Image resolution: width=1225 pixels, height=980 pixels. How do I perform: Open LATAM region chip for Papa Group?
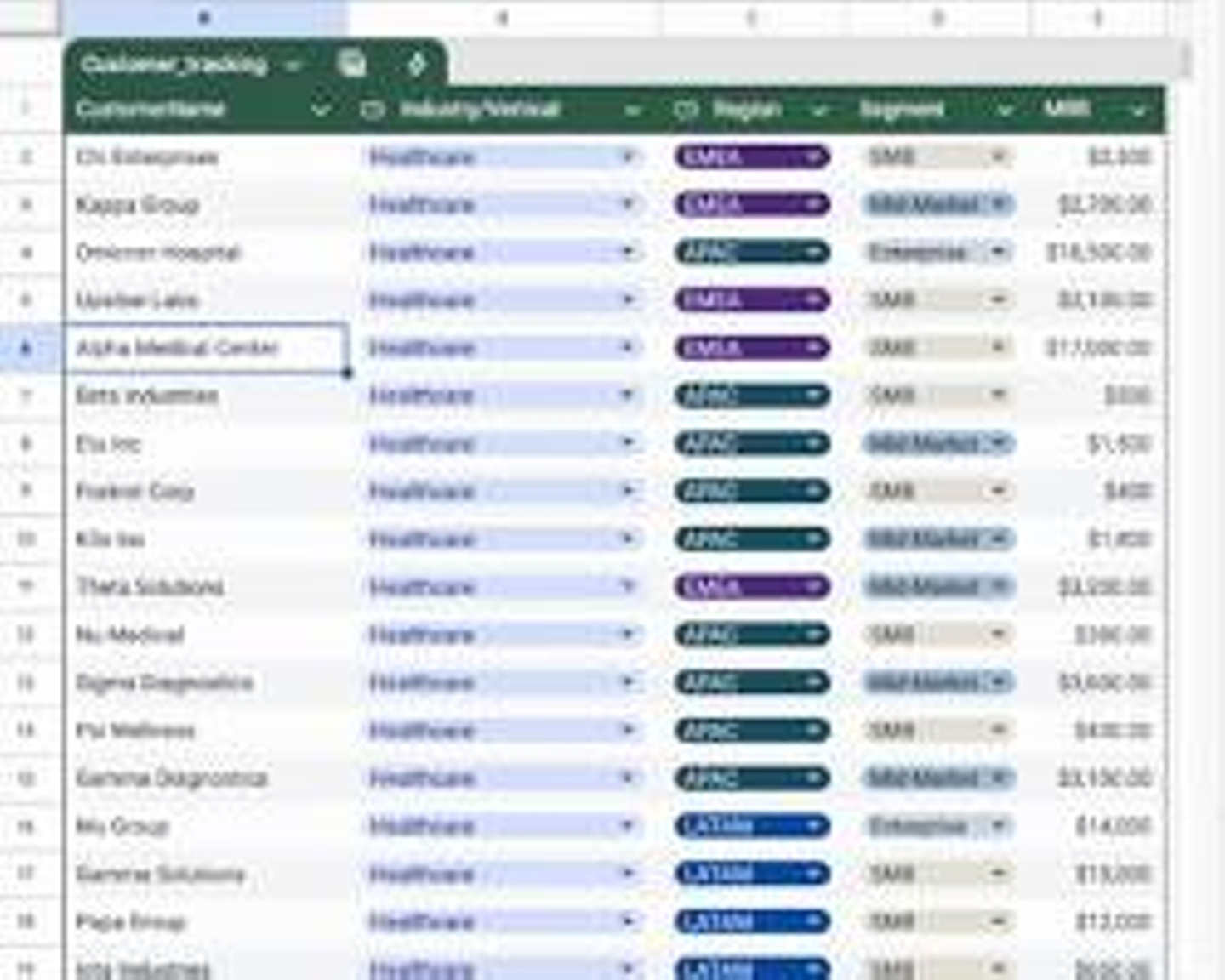(752, 921)
